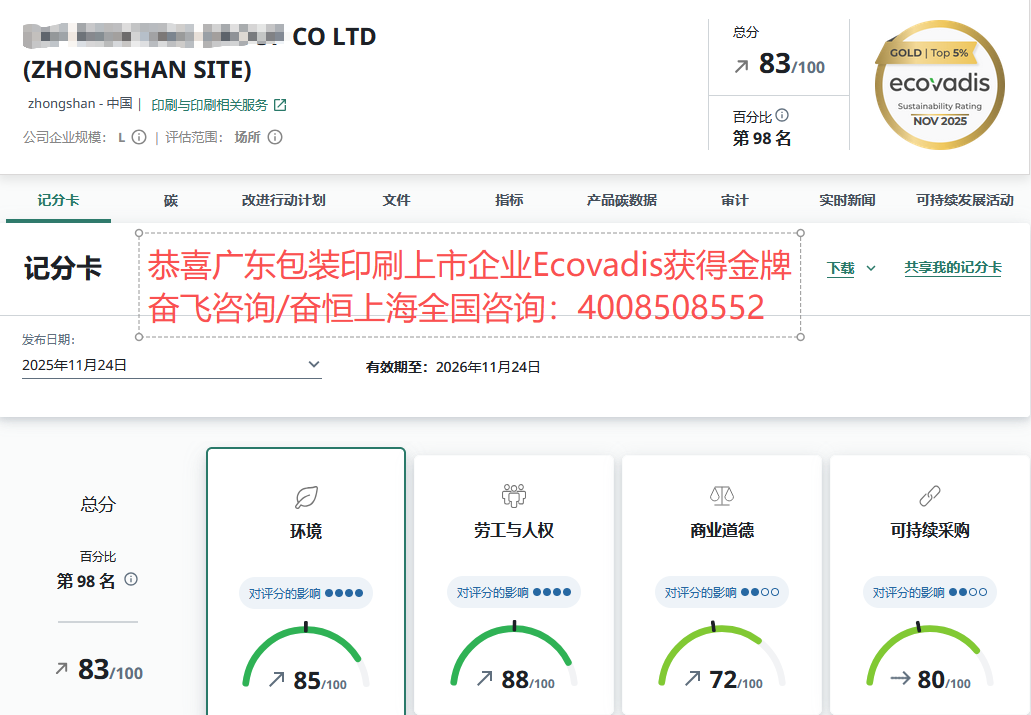Select the 劳工与人权 score card title
This screenshot has width=1031, height=715.
tap(514, 530)
